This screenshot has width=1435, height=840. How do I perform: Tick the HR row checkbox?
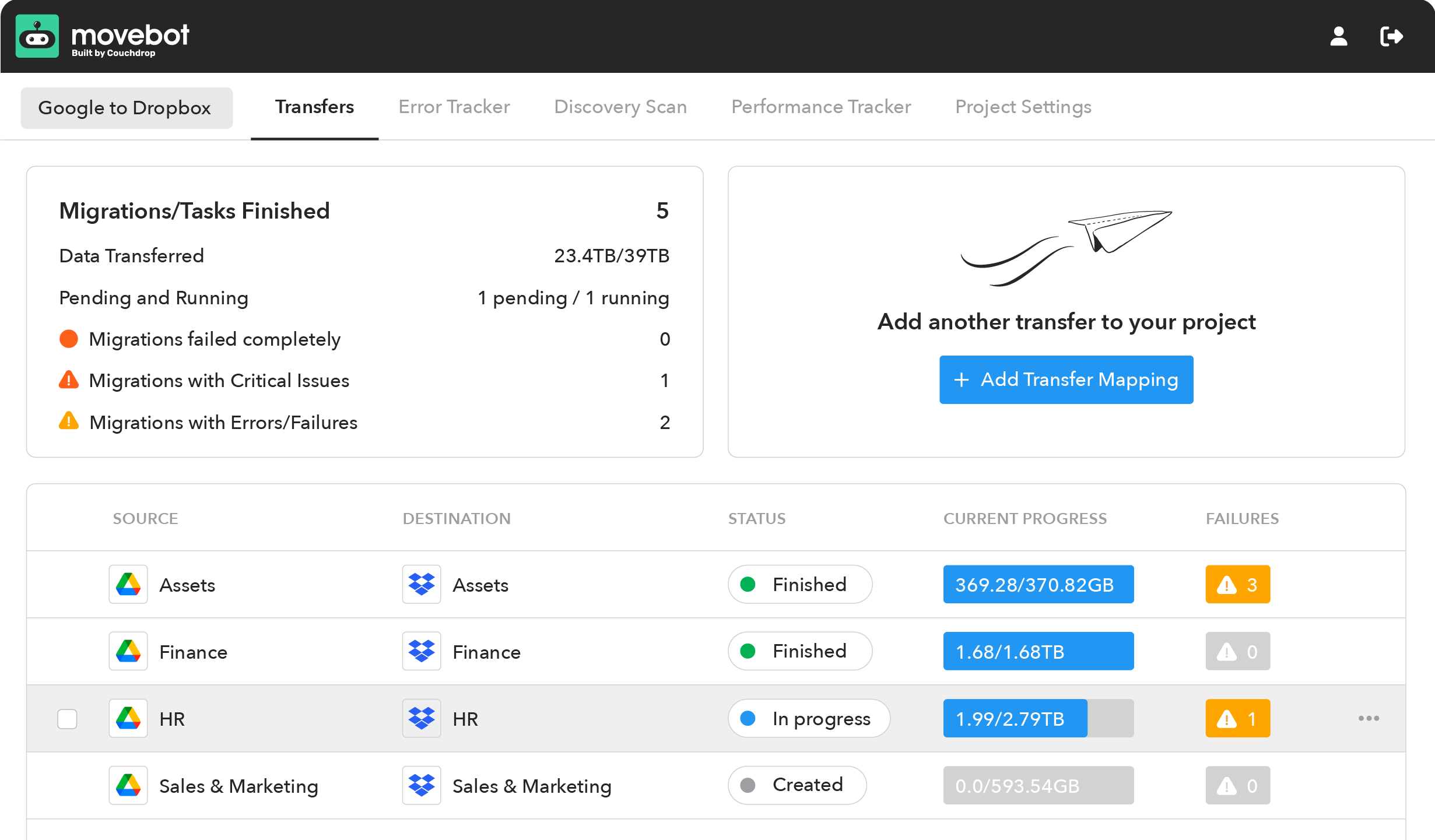point(67,719)
